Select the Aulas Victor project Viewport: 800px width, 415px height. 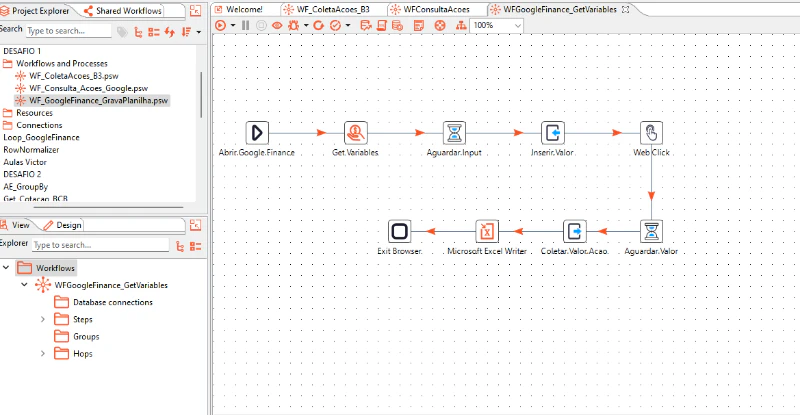(x=25, y=162)
